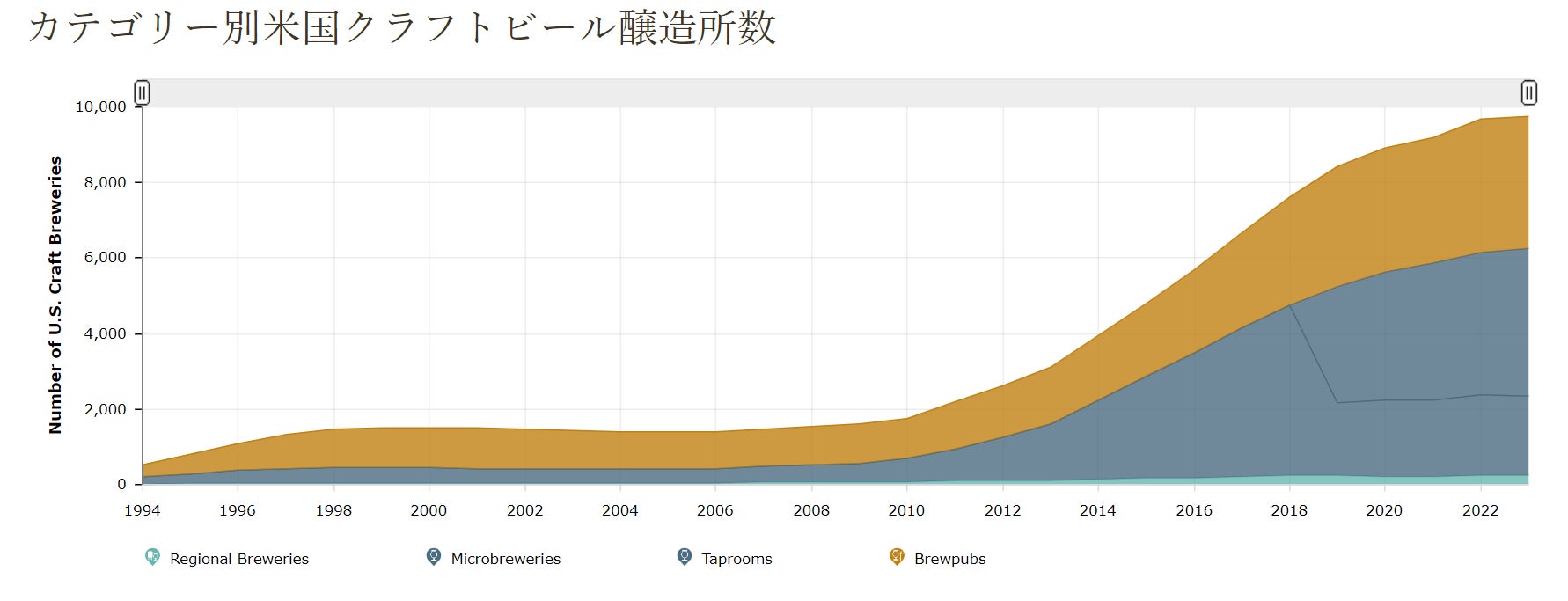Toggle the Regional Breweries series label
1568x601 pixels.
(x=238, y=559)
